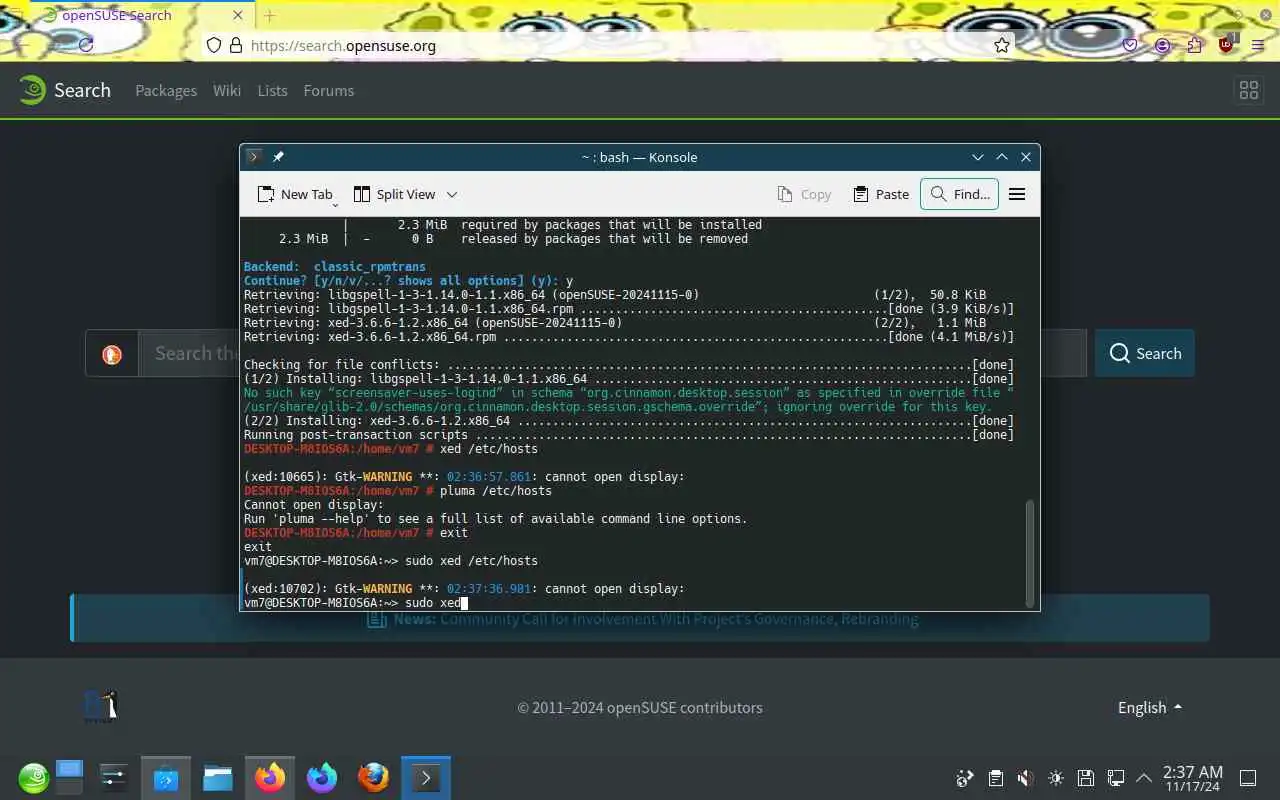Click the footer '© 2011–2024 openSUSE contributors' text
The image size is (1280, 800).
[x=640, y=707]
